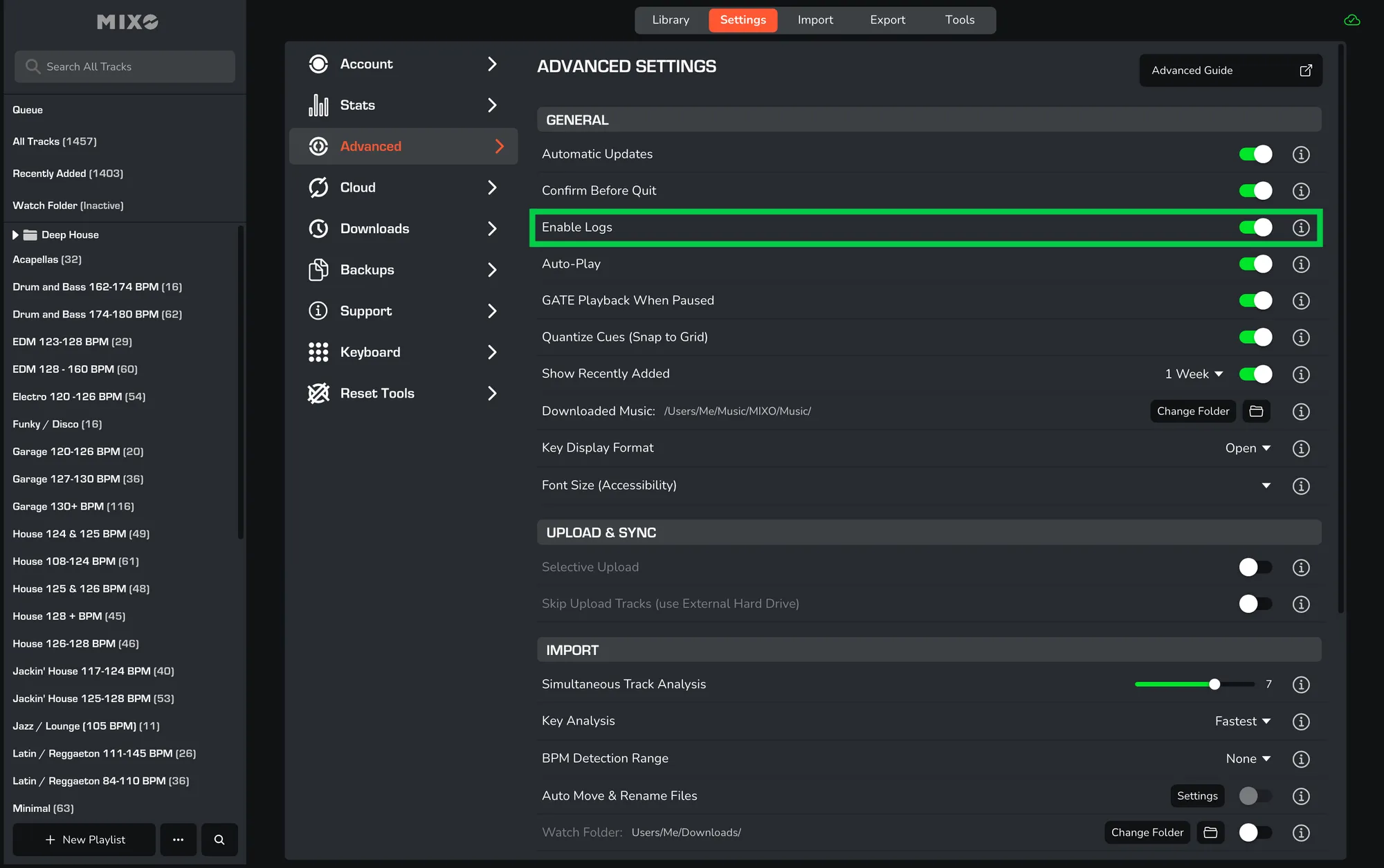This screenshot has height=868, width=1384.
Task: Turn off Auto-Play toggle
Action: [x=1255, y=264]
